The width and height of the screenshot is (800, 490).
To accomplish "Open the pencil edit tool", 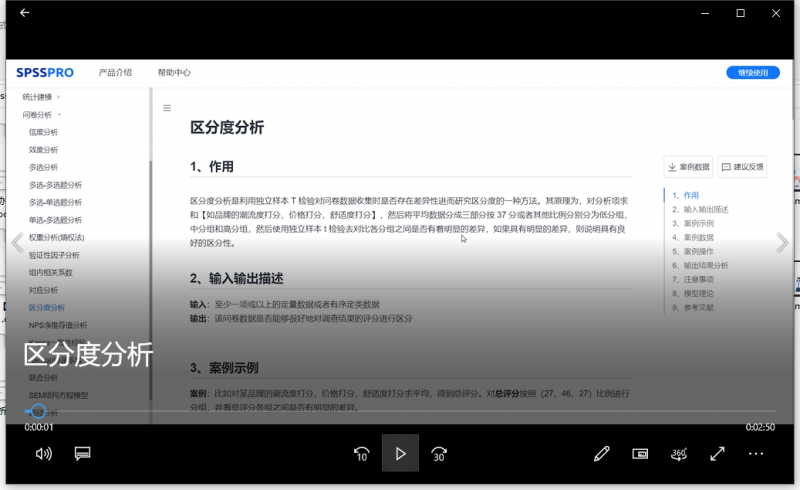I will click(602, 453).
